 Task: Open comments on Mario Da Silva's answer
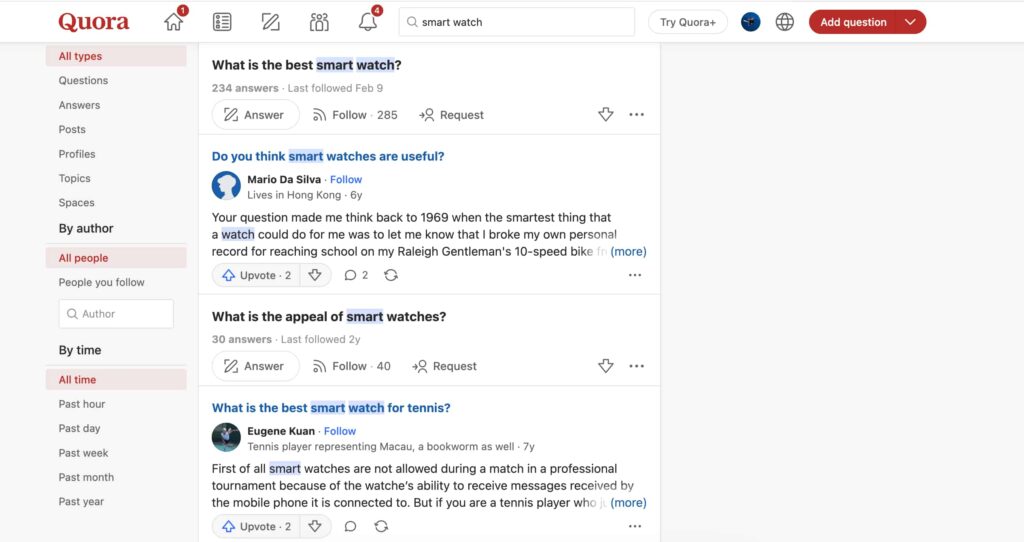coord(356,275)
